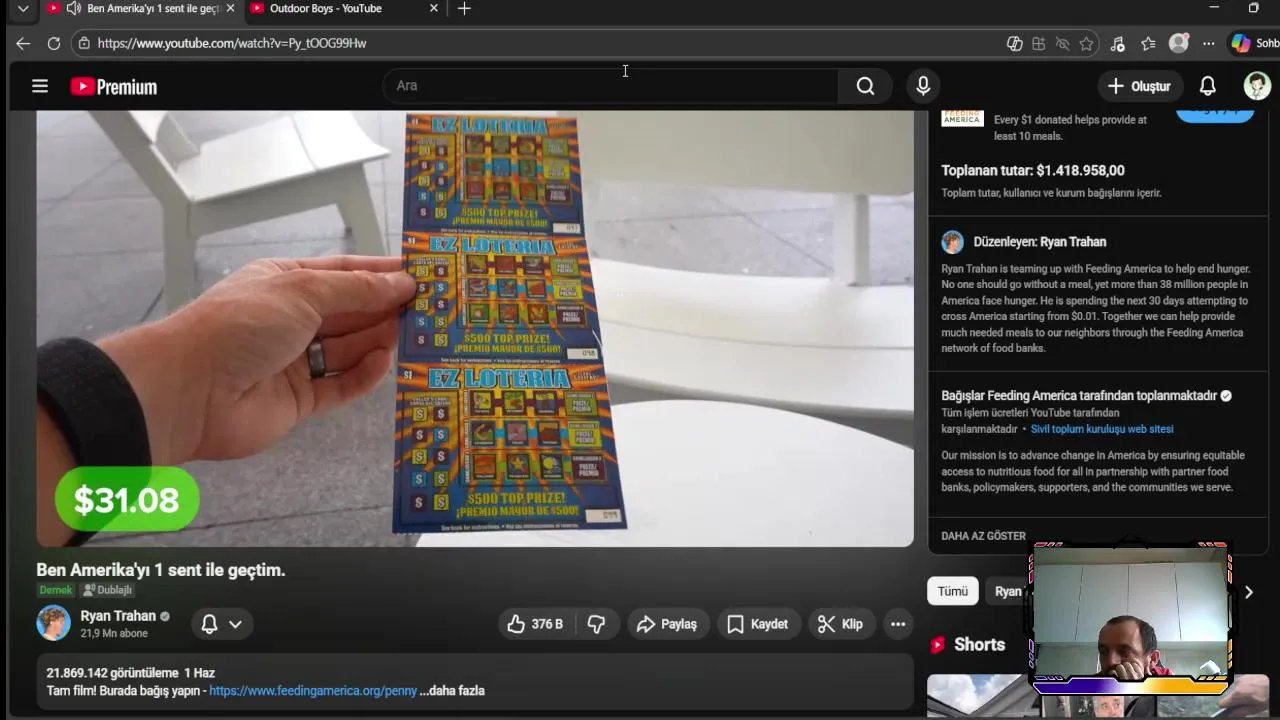1280x720 pixels.
Task: Click the apps icon in address bar
Action: [x=1038, y=44]
